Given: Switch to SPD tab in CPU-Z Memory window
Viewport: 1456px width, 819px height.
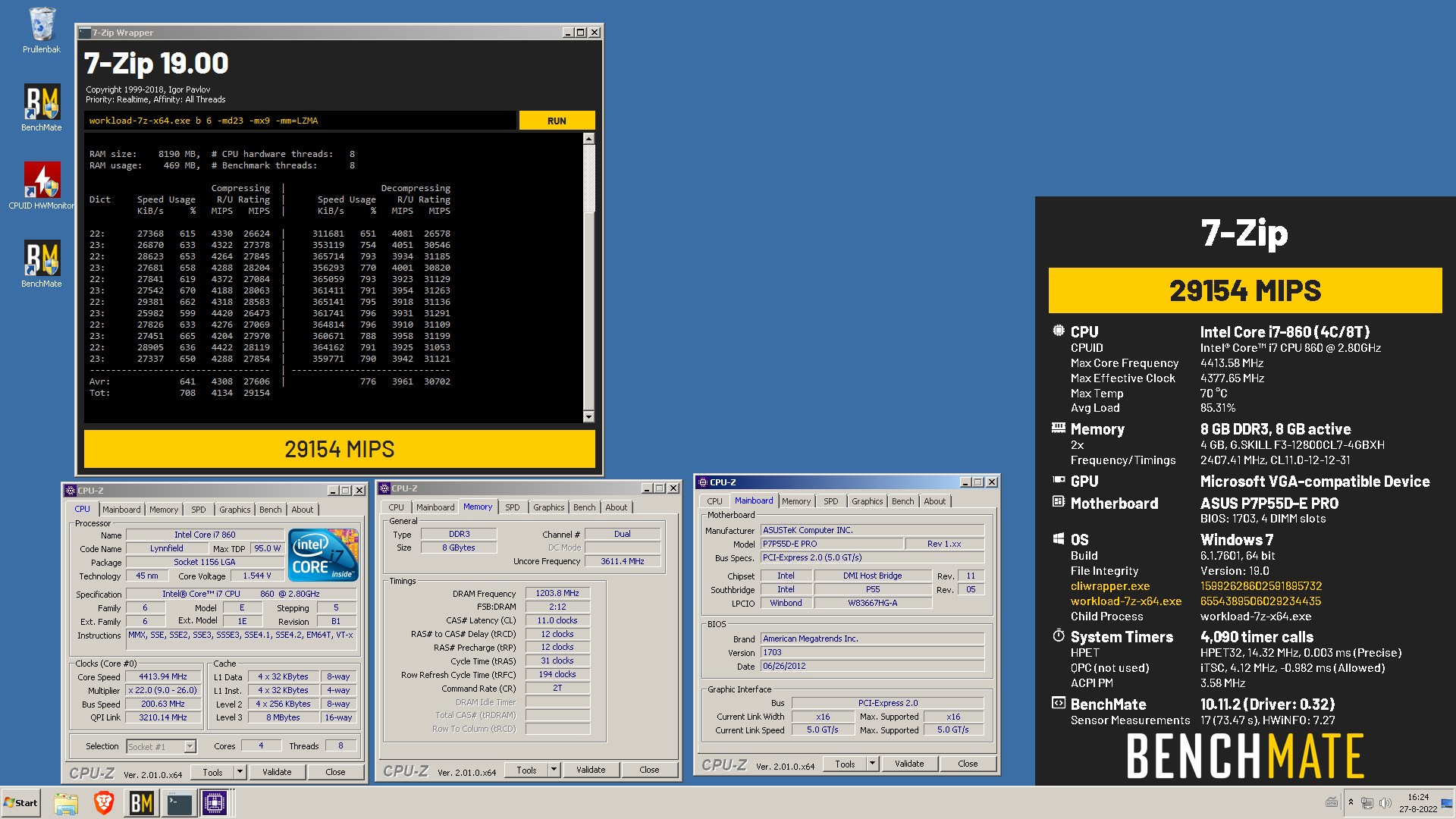Looking at the screenshot, I should tap(513, 507).
